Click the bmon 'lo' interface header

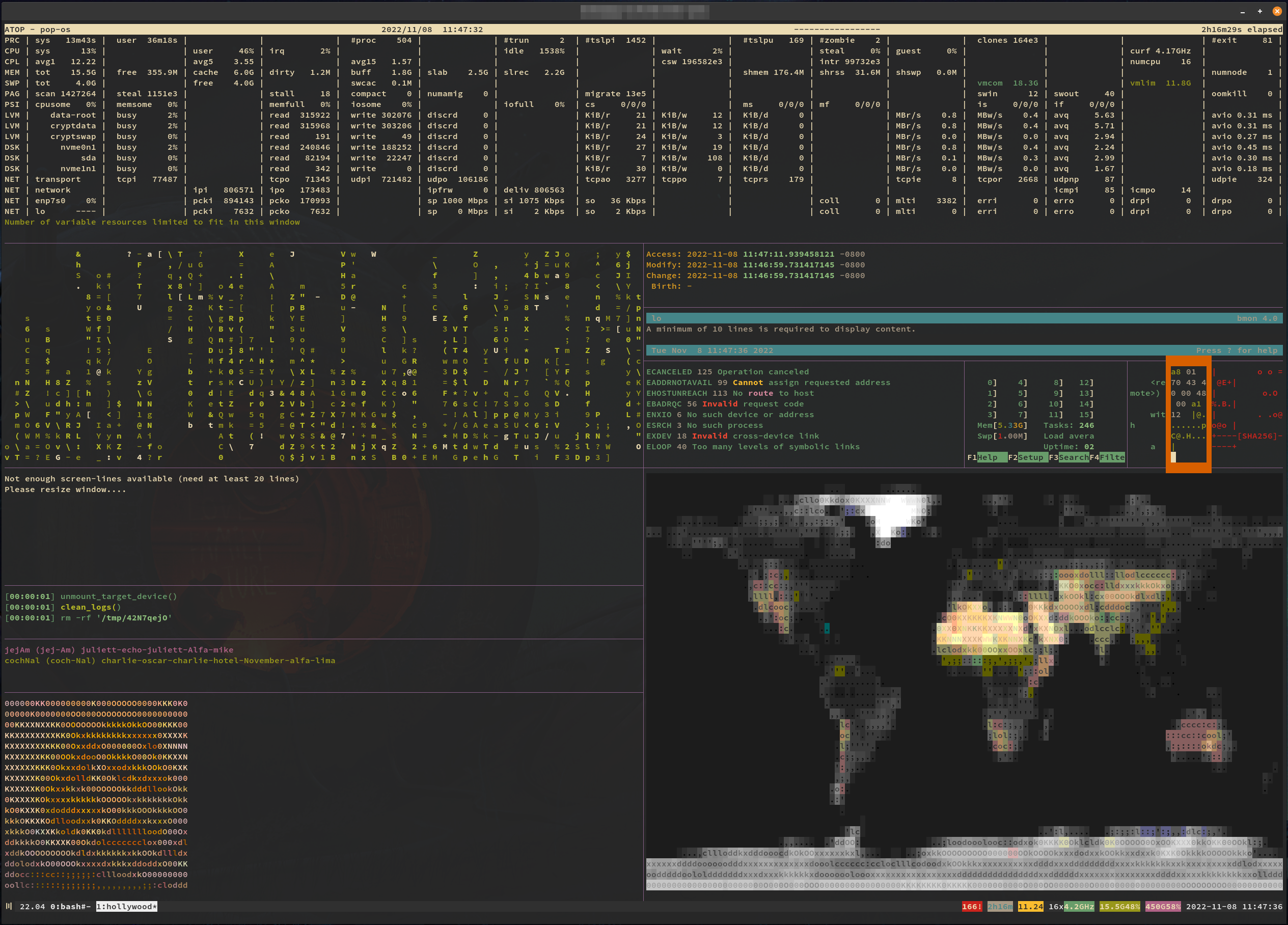[657, 318]
